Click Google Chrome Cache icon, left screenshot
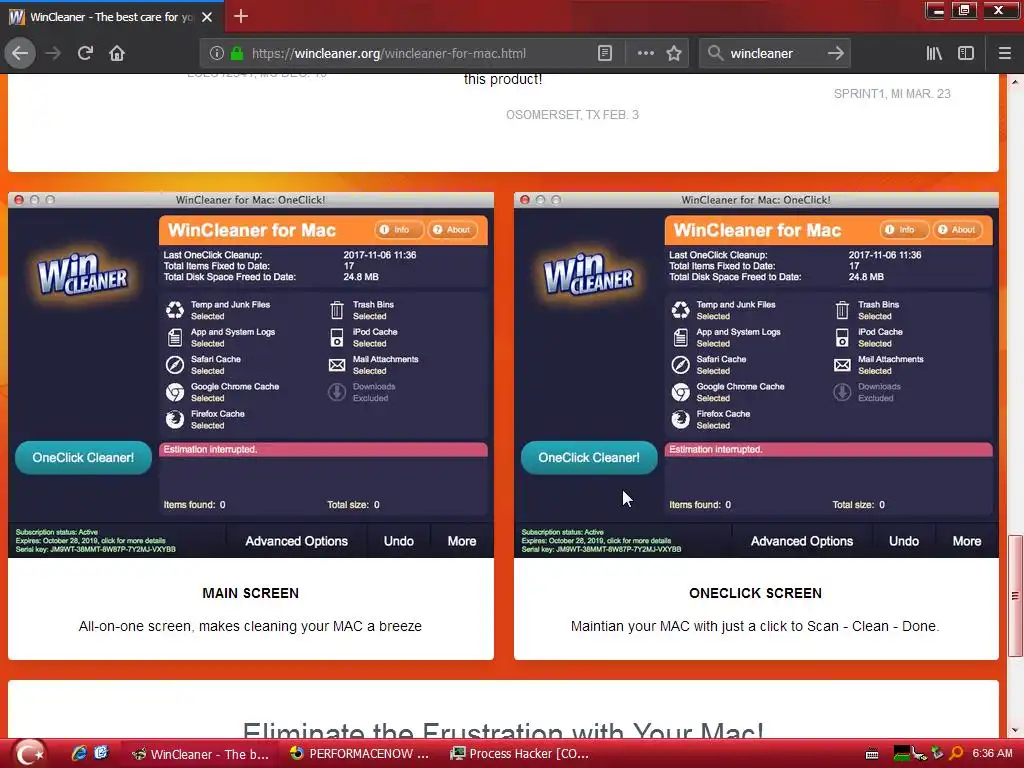The width and height of the screenshot is (1024, 768). pyautogui.click(x=174, y=392)
